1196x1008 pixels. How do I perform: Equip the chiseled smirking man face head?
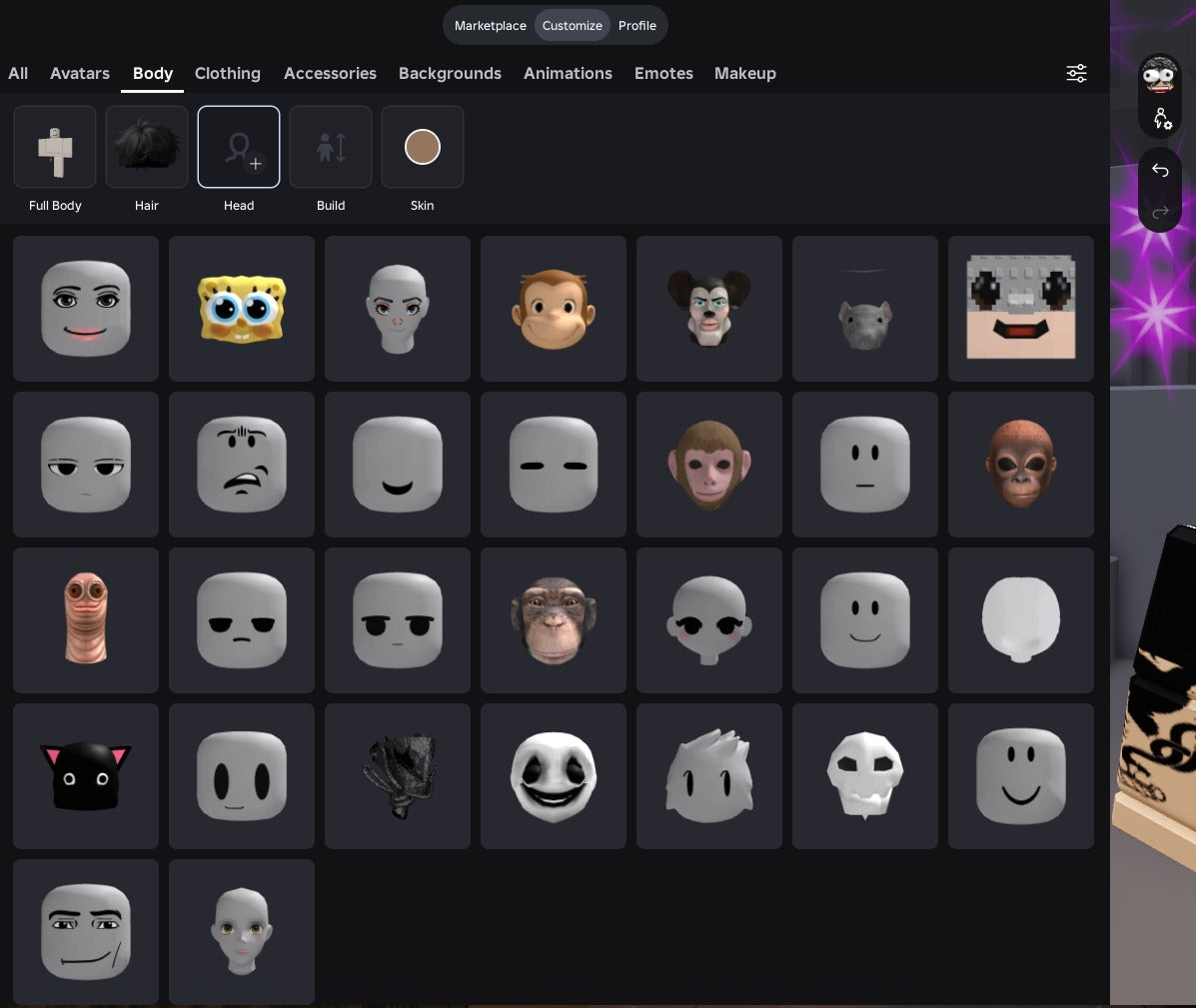(x=86, y=932)
